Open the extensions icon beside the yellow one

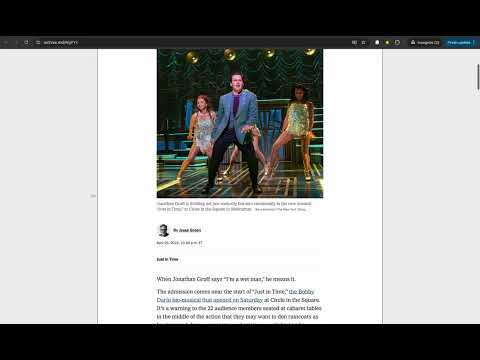(x=397, y=42)
